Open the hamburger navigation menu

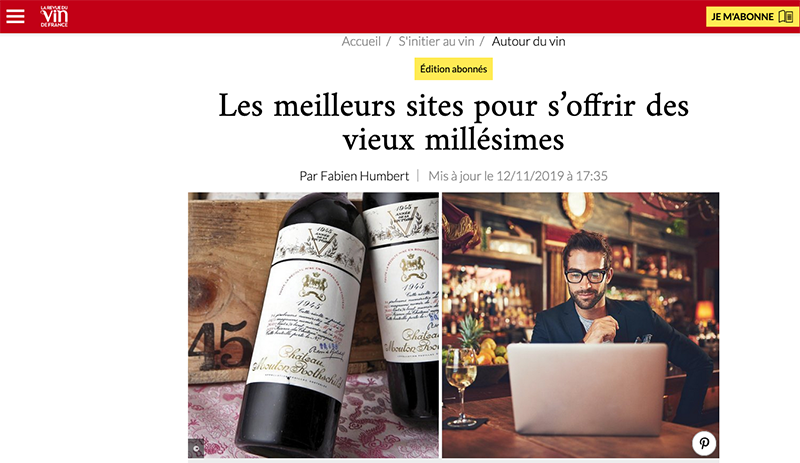tap(15, 16)
